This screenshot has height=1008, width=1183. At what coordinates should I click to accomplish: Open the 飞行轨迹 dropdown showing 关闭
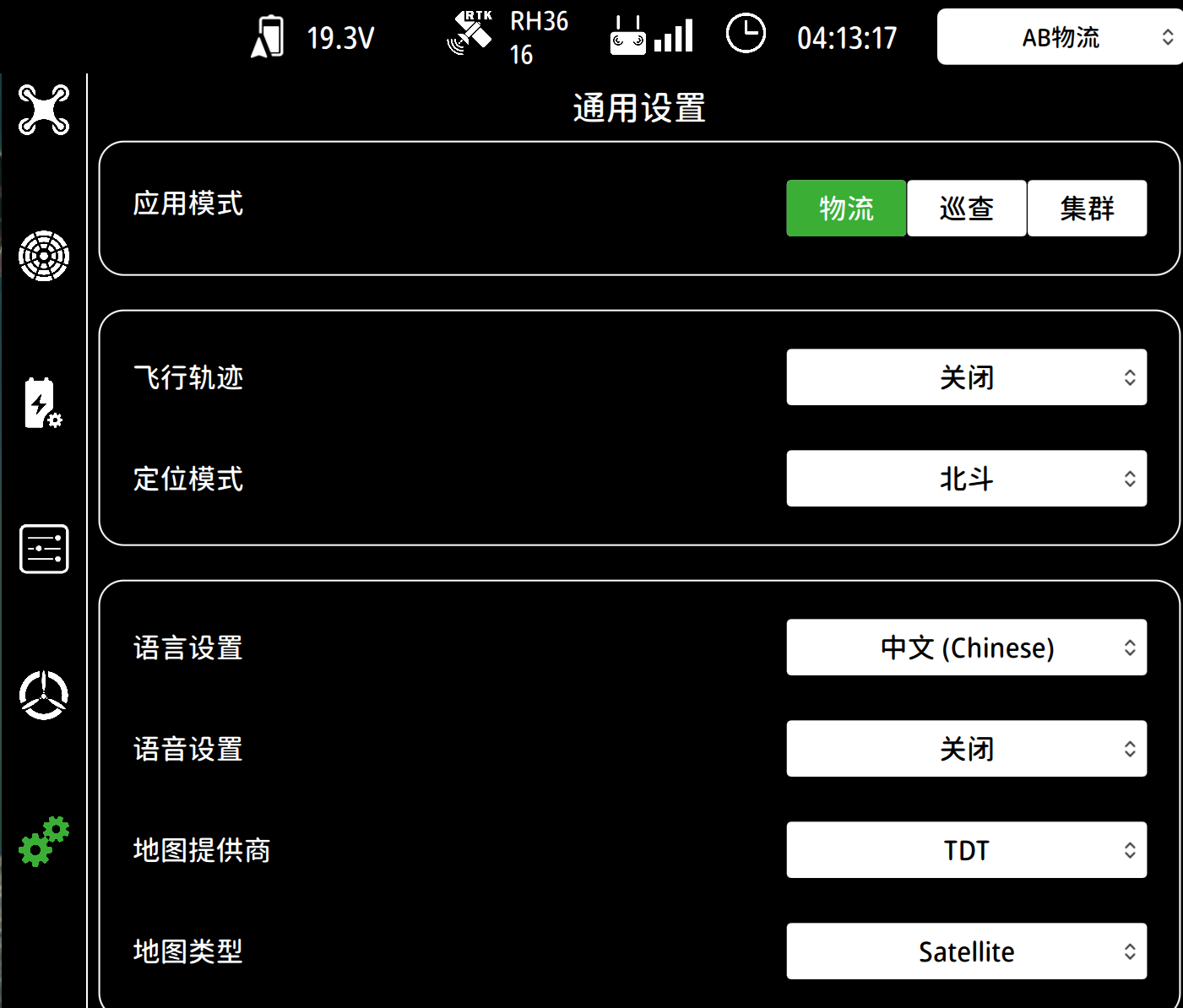pos(965,377)
